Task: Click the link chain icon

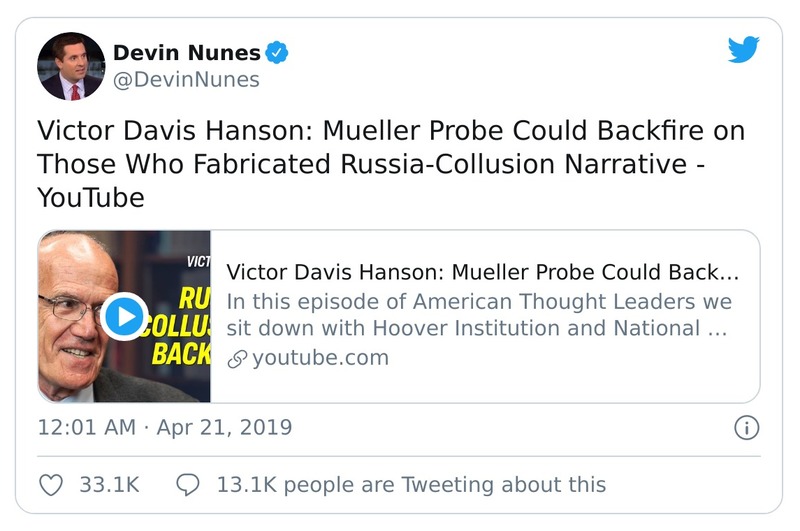Action: [237, 358]
